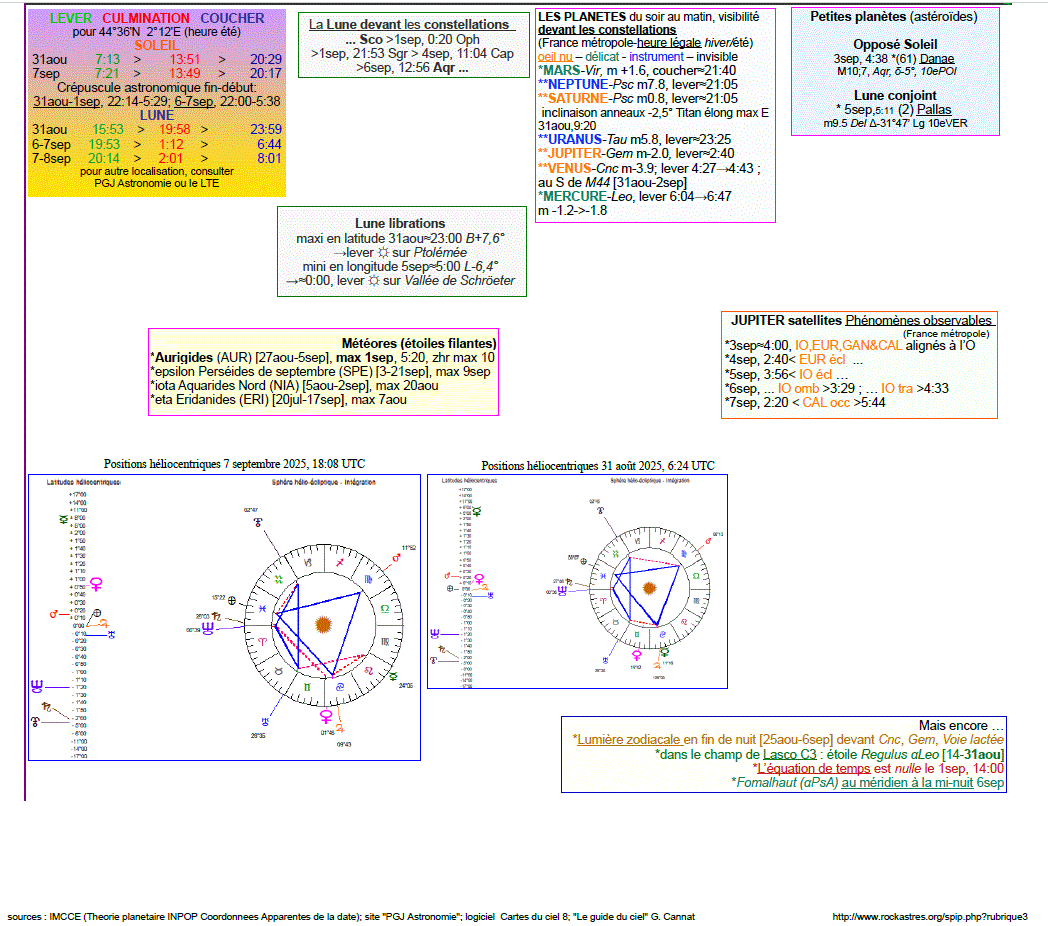Click the 'L'équation de temps' link
The image size is (1048, 926).
click(811, 768)
